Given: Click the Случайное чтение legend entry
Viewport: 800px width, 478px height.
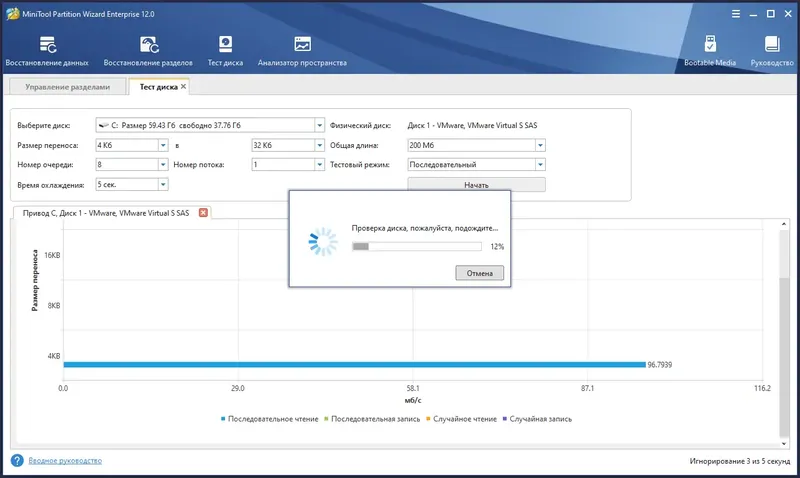Looking at the screenshot, I should pos(461,419).
